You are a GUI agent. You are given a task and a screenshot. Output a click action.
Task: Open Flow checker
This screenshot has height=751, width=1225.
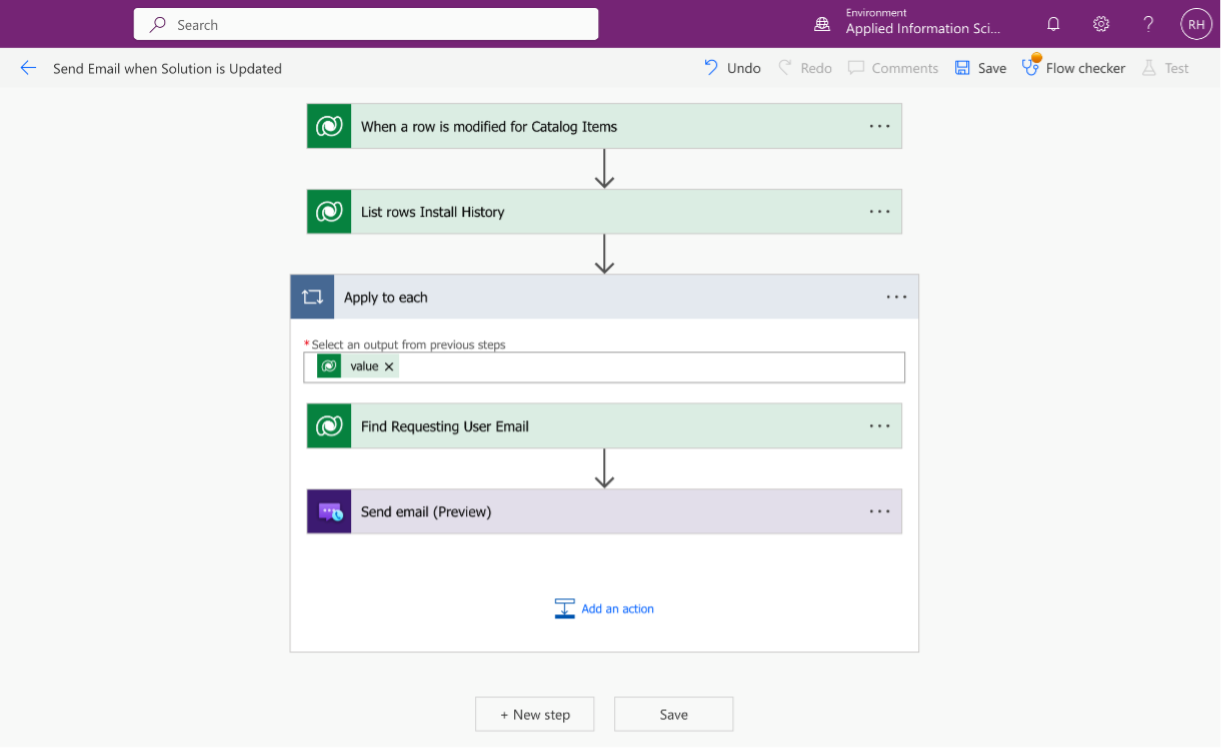pos(1073,67)
